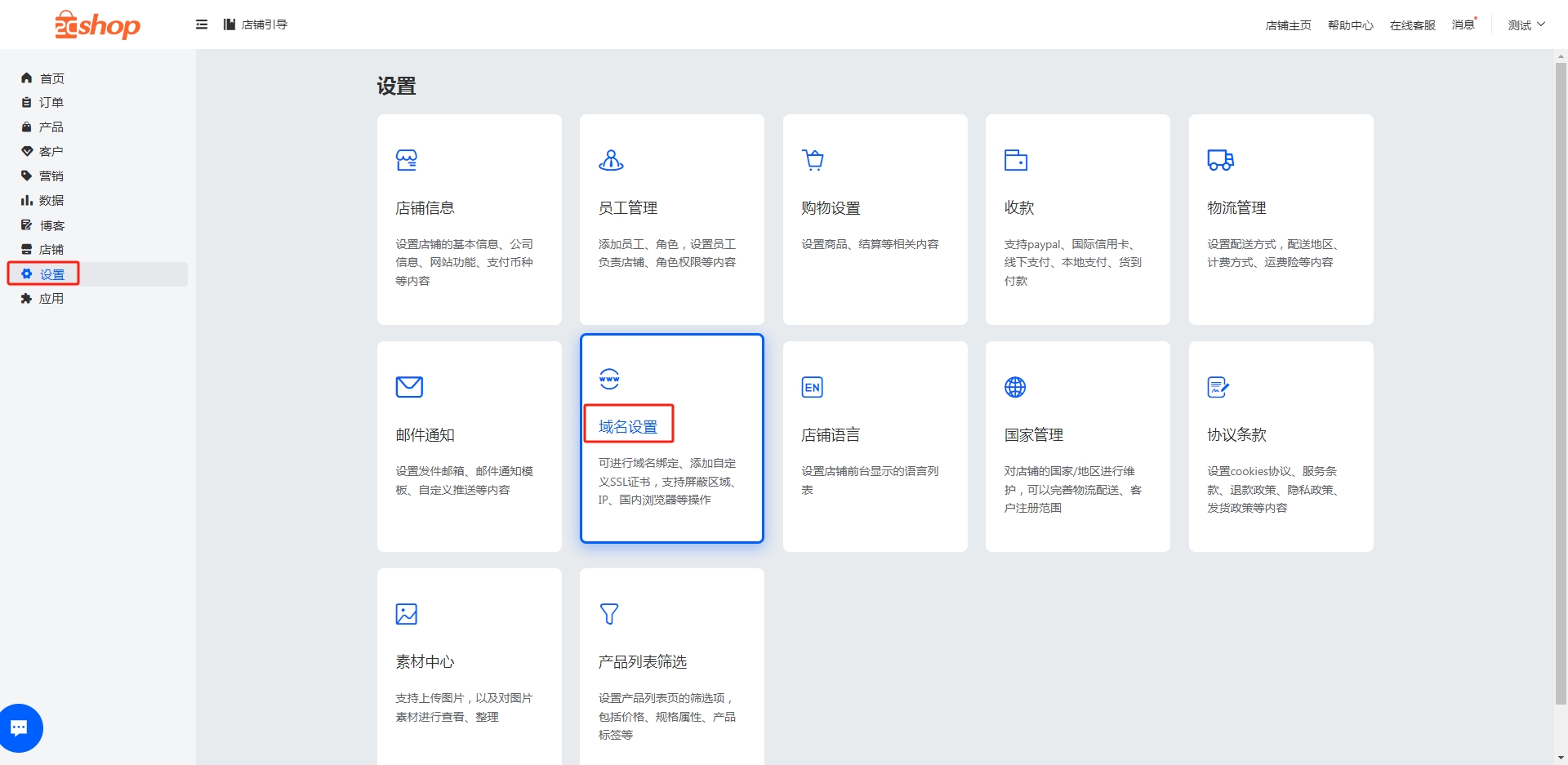Click the globe icon on 国家管理 card
Image resolution: width=1568 pixels, height=765 pixels.
1015,387
